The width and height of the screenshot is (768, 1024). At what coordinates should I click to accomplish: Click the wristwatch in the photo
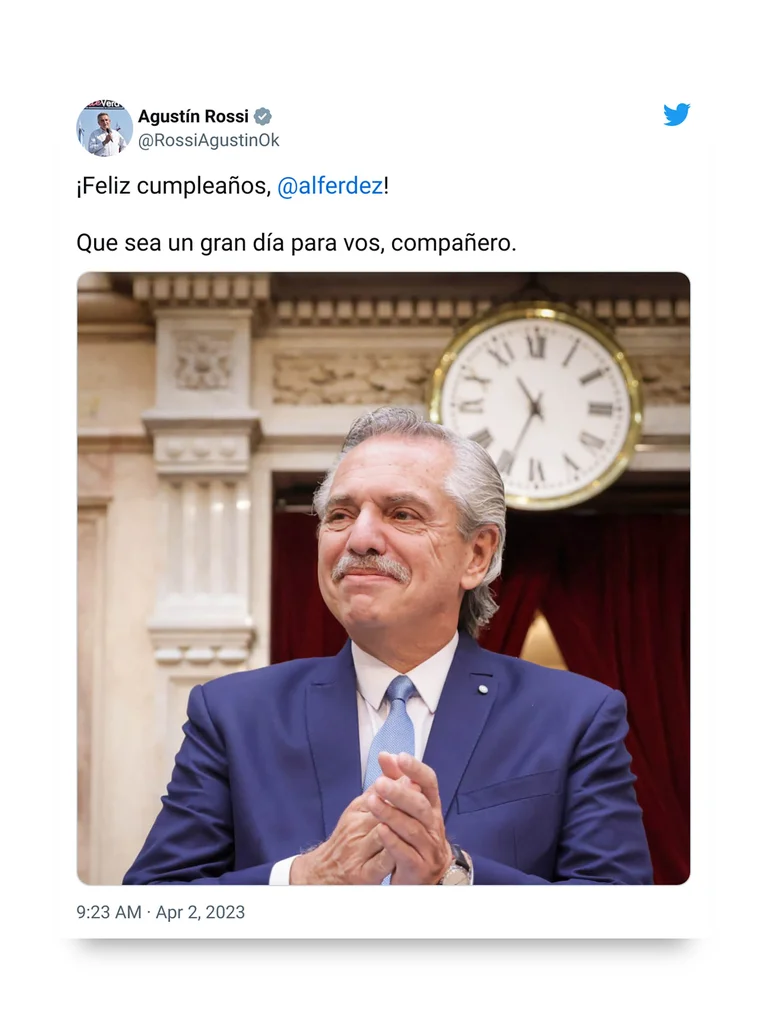[456, 867]
